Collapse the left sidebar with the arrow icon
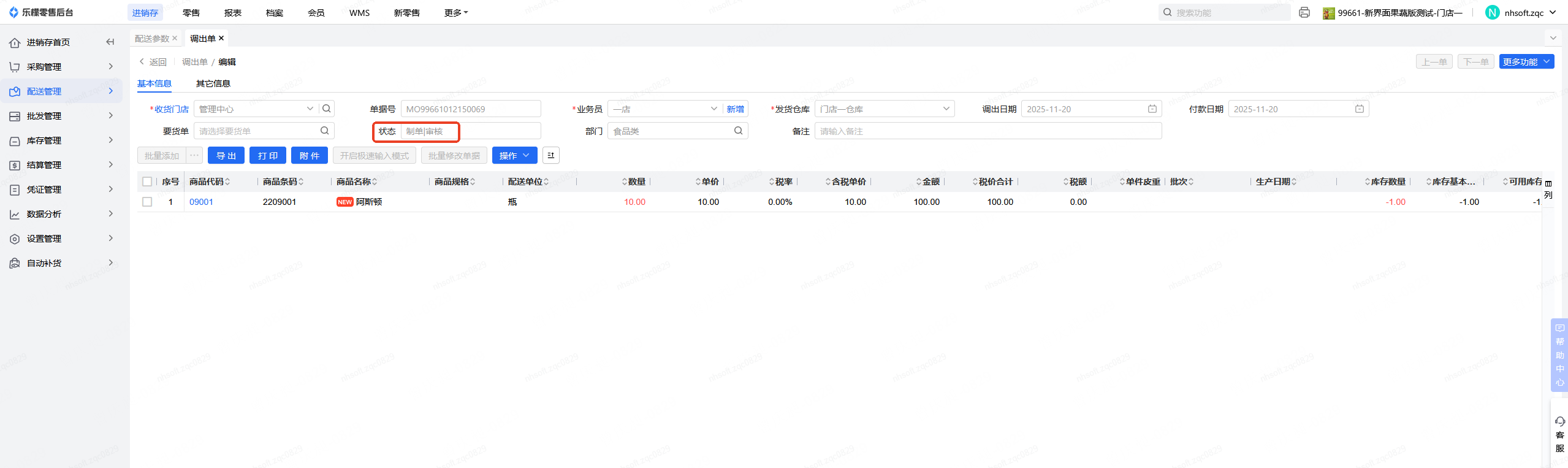 (x=110, y=42)
